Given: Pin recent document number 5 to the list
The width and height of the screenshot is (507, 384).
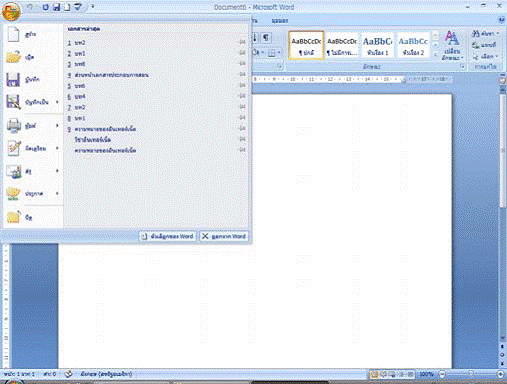Looking at the screenshot, I should coord(243,85).
